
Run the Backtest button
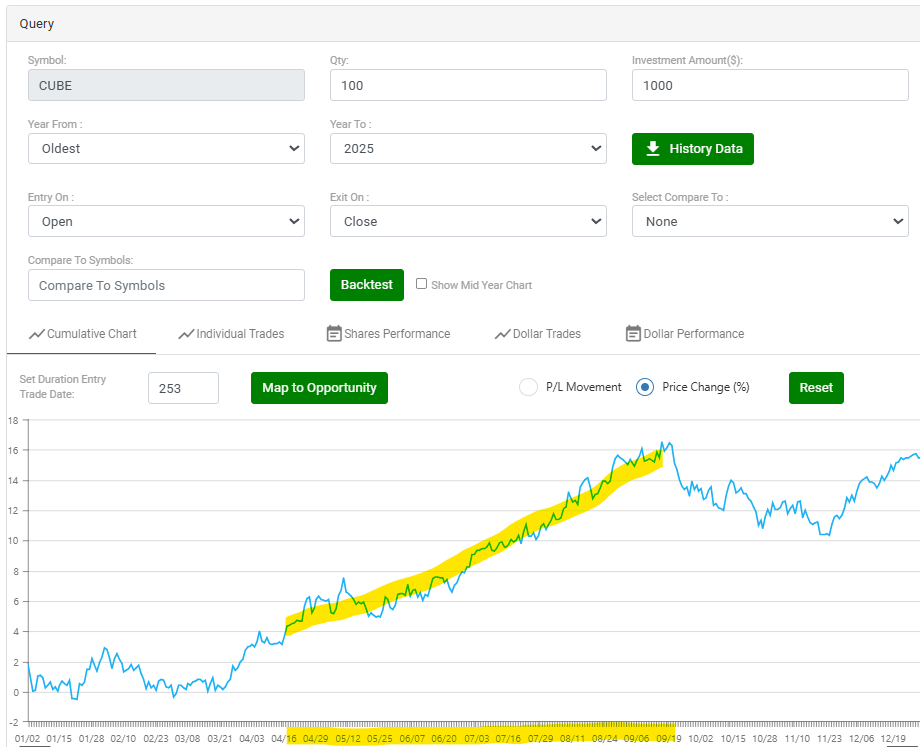[x=367, y=284]
